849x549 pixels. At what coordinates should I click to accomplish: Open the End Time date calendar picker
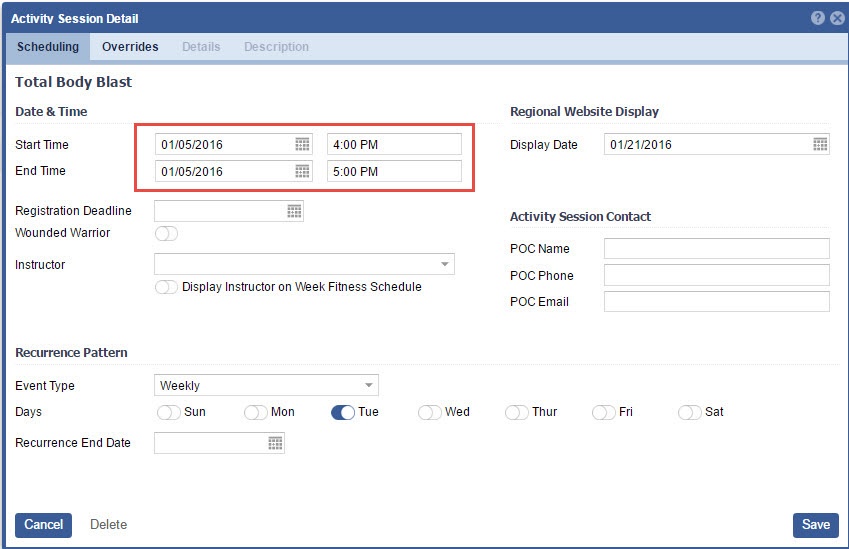[x=302, y=171]
